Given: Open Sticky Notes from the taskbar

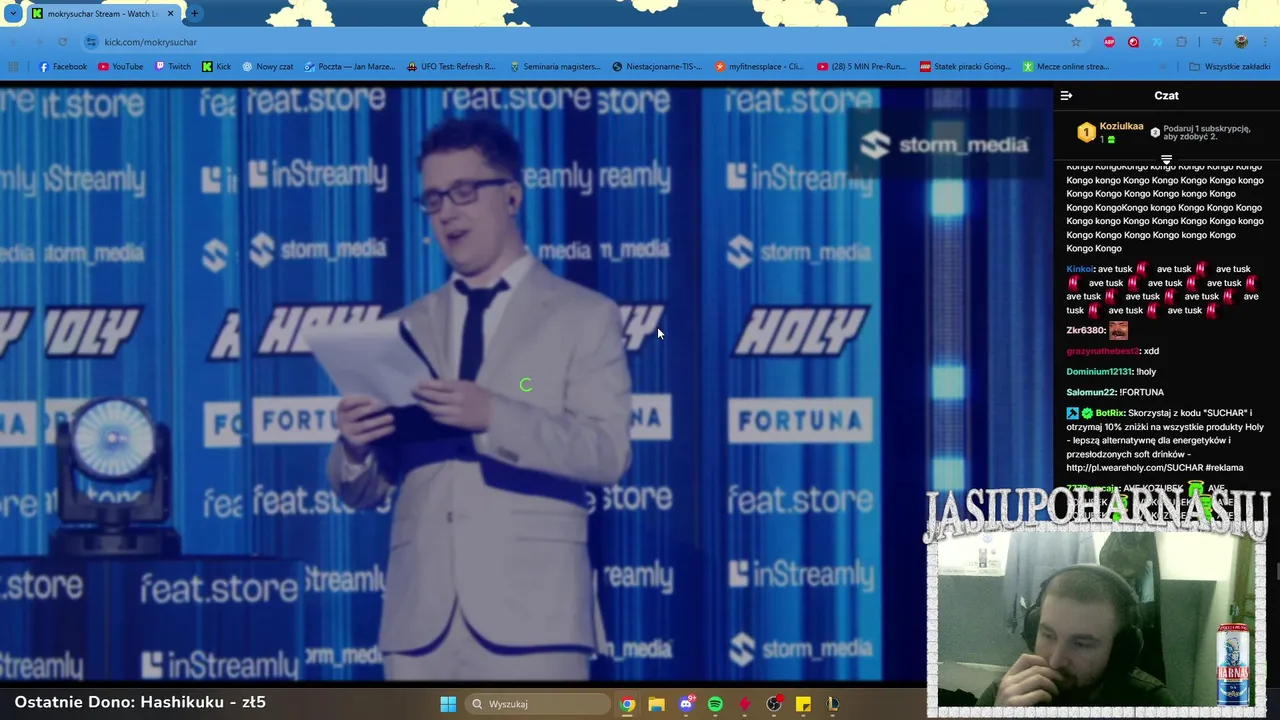Looking at the screenshot, I should pyautogui.click(x=803, y=704).
